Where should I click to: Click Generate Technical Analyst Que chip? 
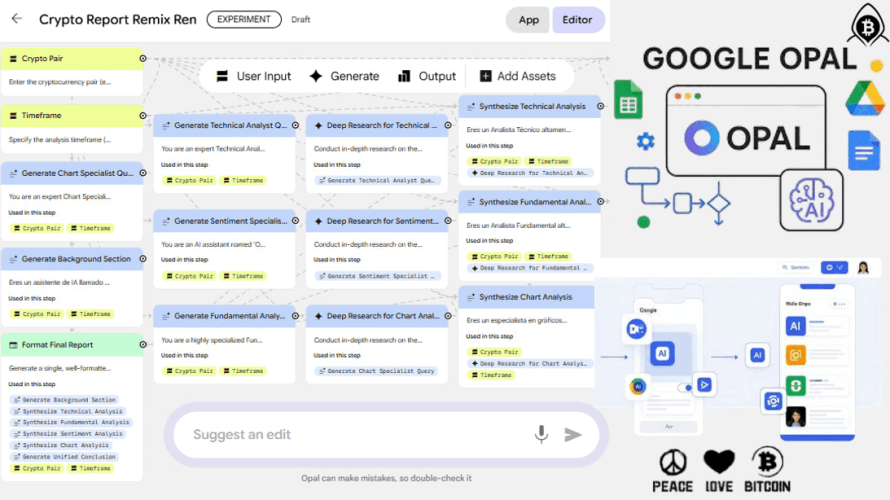point(377,180)
